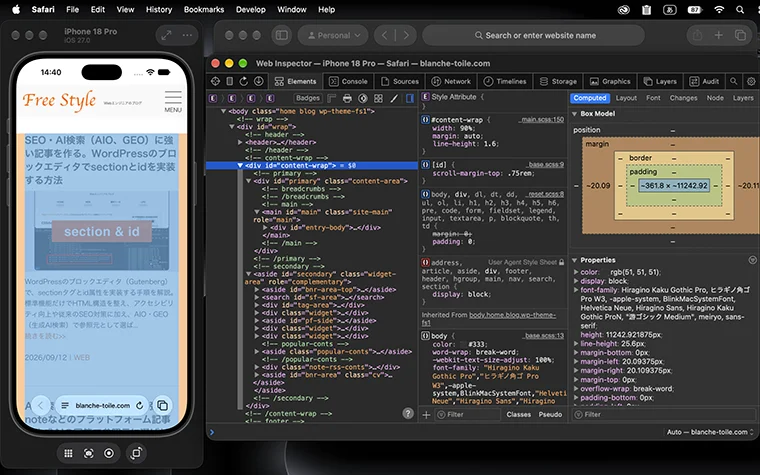Select the Changes sidebar tab
Image resolution: width=760 pixels, height=475 pixels.
pyautogui.click(x=683, y=98)
